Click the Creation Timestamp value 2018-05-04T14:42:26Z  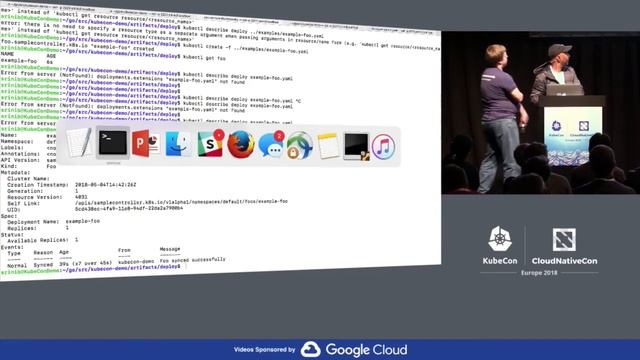[x=105, y=184]
